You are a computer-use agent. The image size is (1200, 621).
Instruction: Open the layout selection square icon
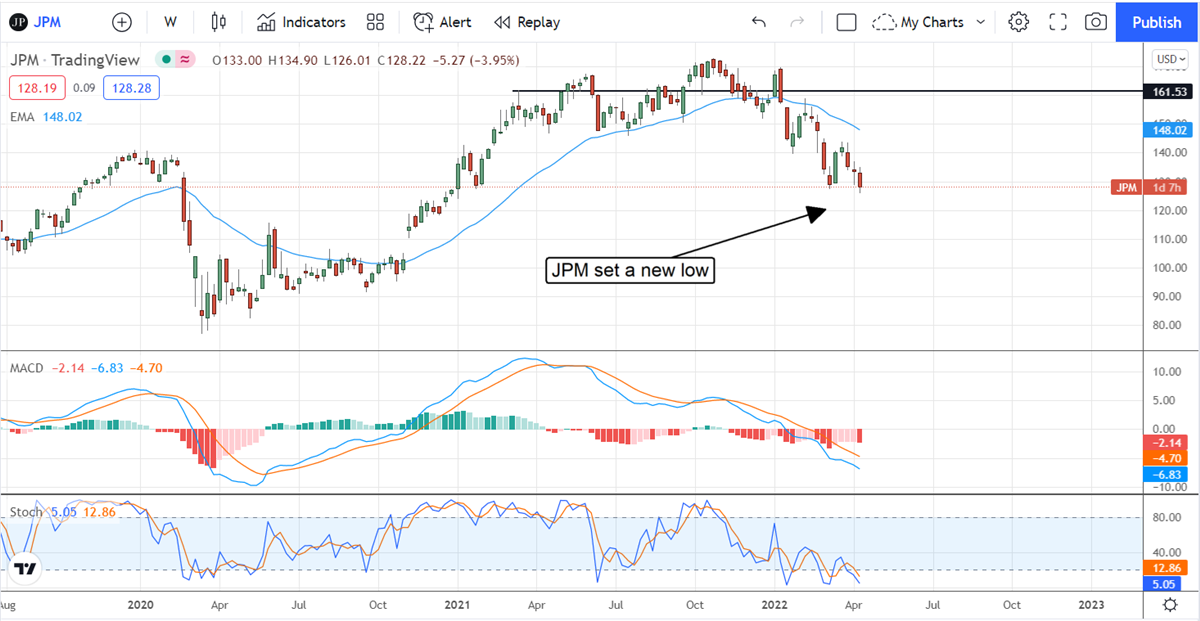pos(846,22)
